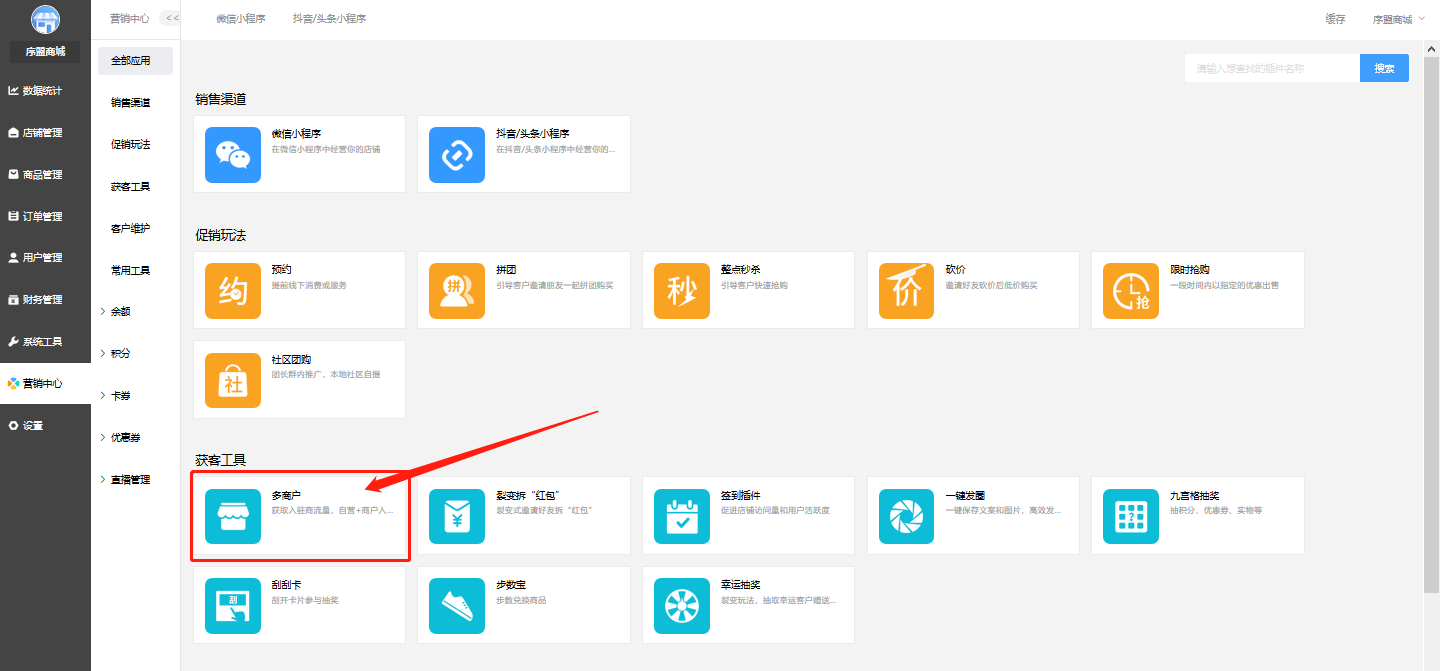Click the blue 搜索 button
This screenshot has height=671, width=1440.
coord(1384,68)
